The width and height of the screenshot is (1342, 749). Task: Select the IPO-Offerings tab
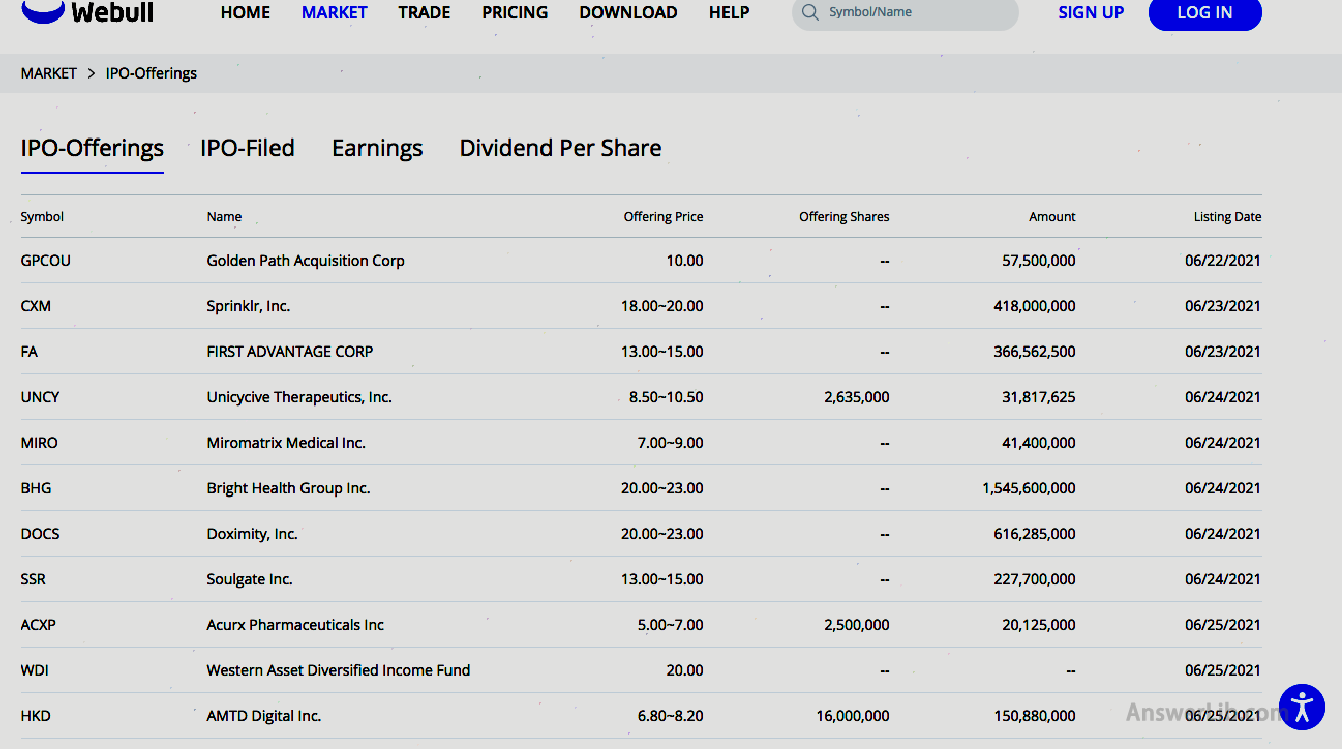pyautogui.click(x=92, y=148)
